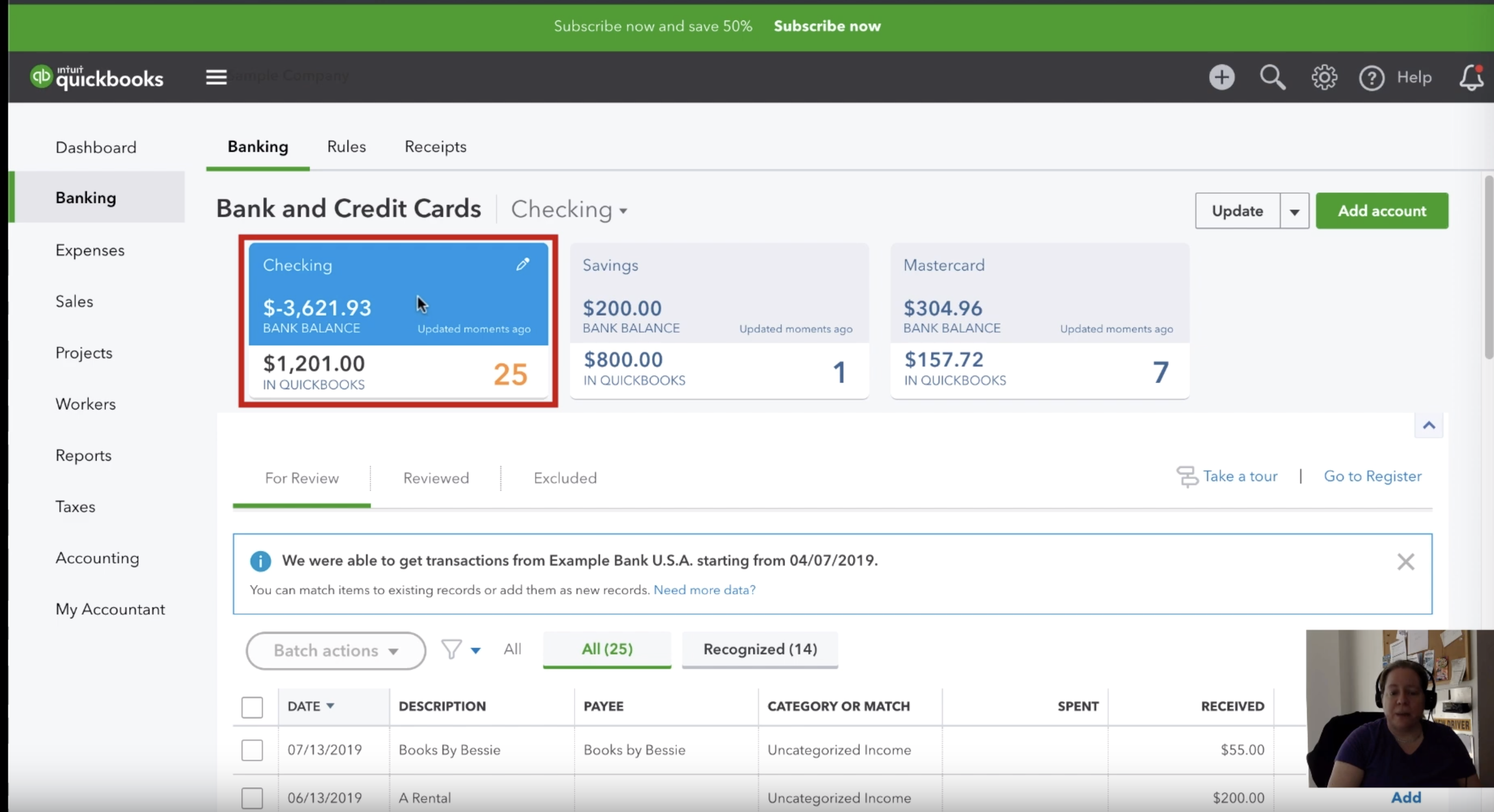Open Taxes in the sidebar
Screen dimensions: 1494x812
[75, 506]
